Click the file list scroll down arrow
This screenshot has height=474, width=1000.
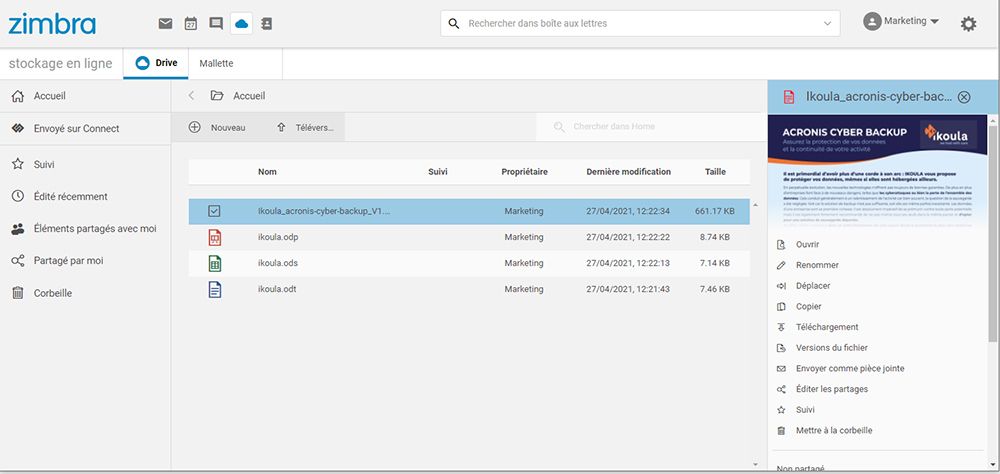(756, 464)
